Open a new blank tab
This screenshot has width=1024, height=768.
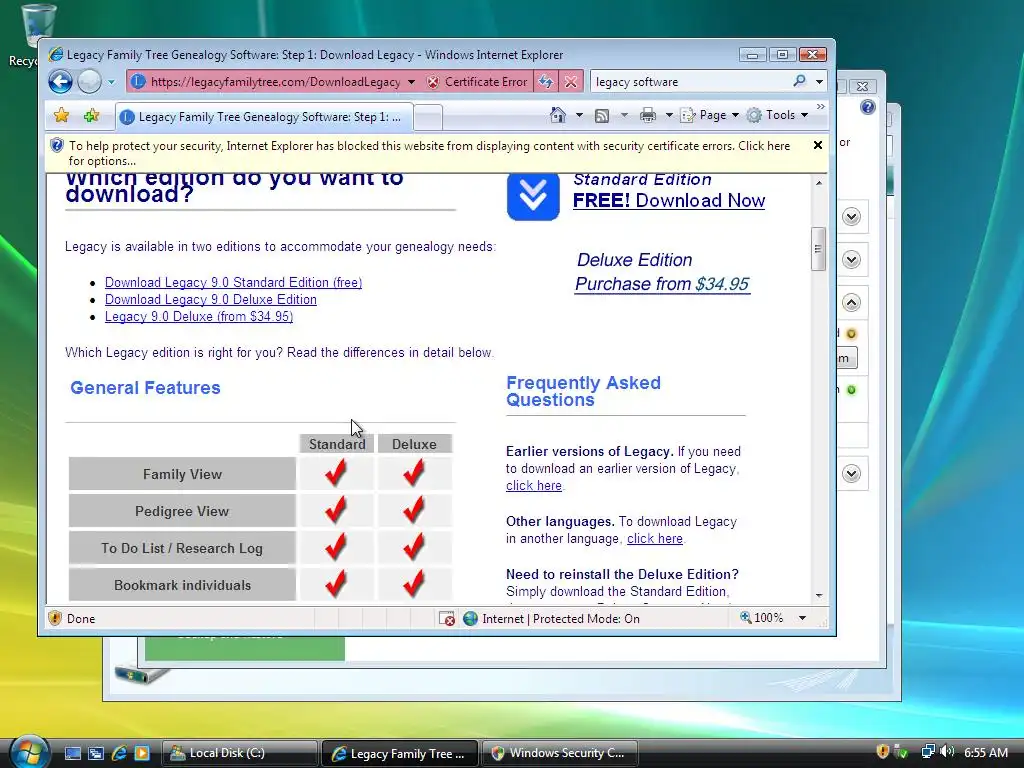[428, 118]
